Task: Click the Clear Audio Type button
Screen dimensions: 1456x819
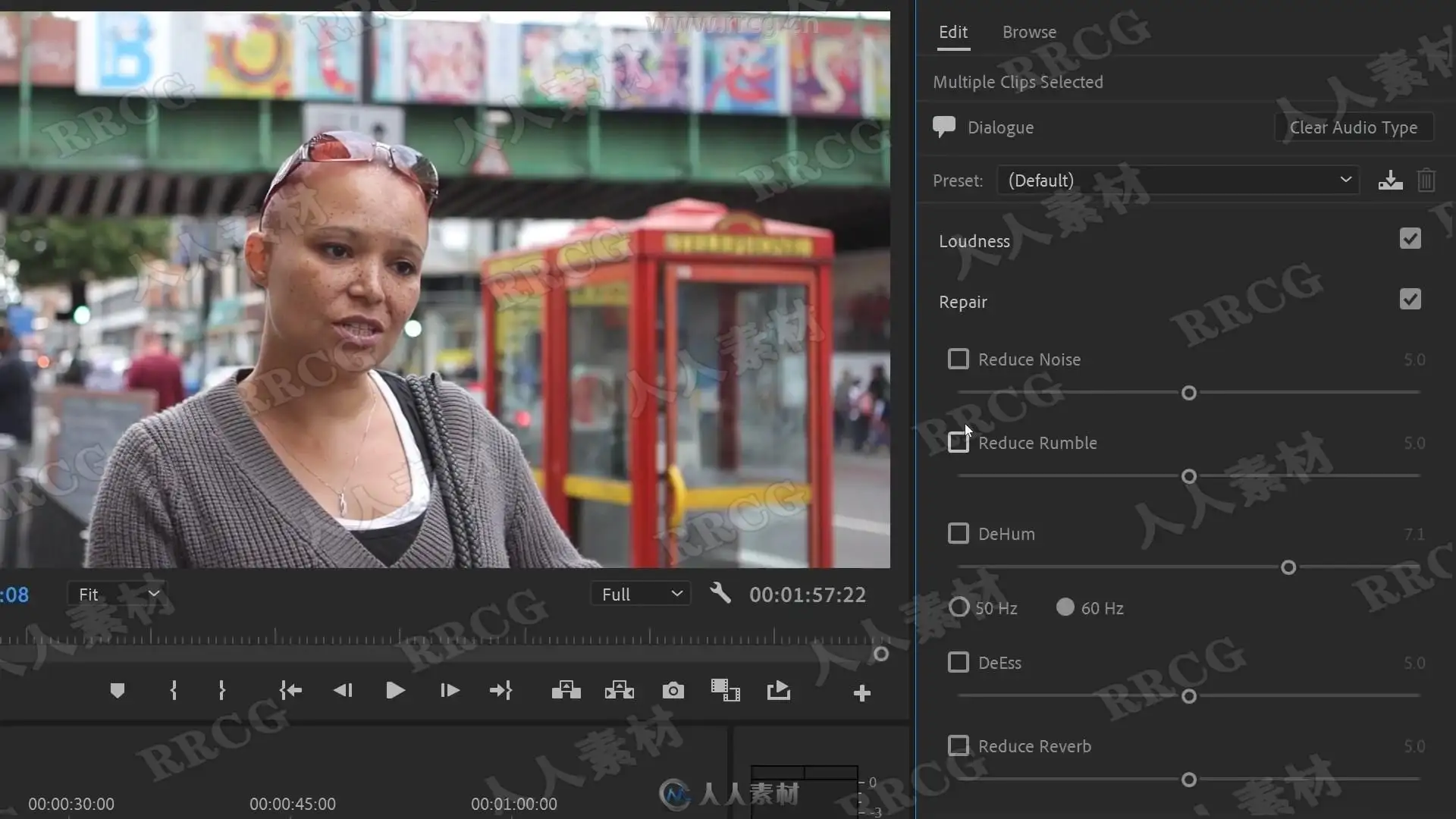Action: [x=1354, y=127]
